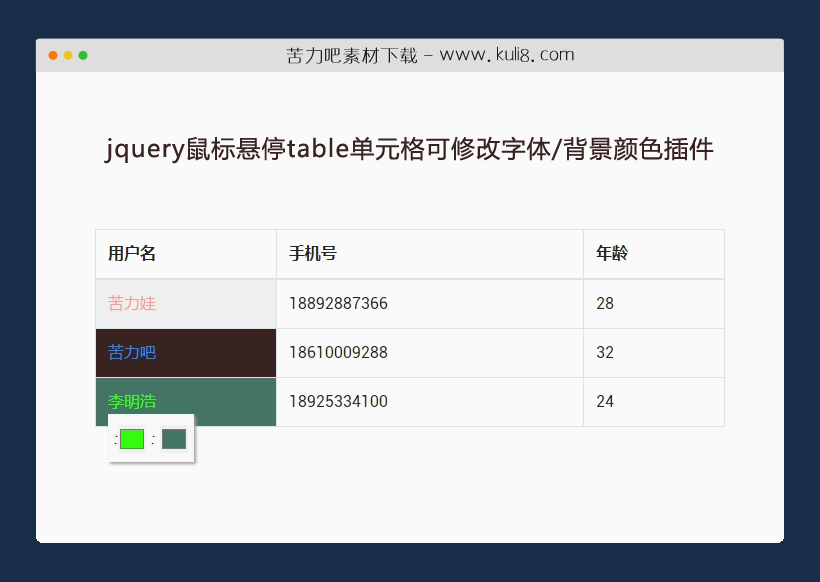Image resolution: width=820 pixels, height=582 pixels.
Task: Click the age cell showing 32
Action: 605,352
